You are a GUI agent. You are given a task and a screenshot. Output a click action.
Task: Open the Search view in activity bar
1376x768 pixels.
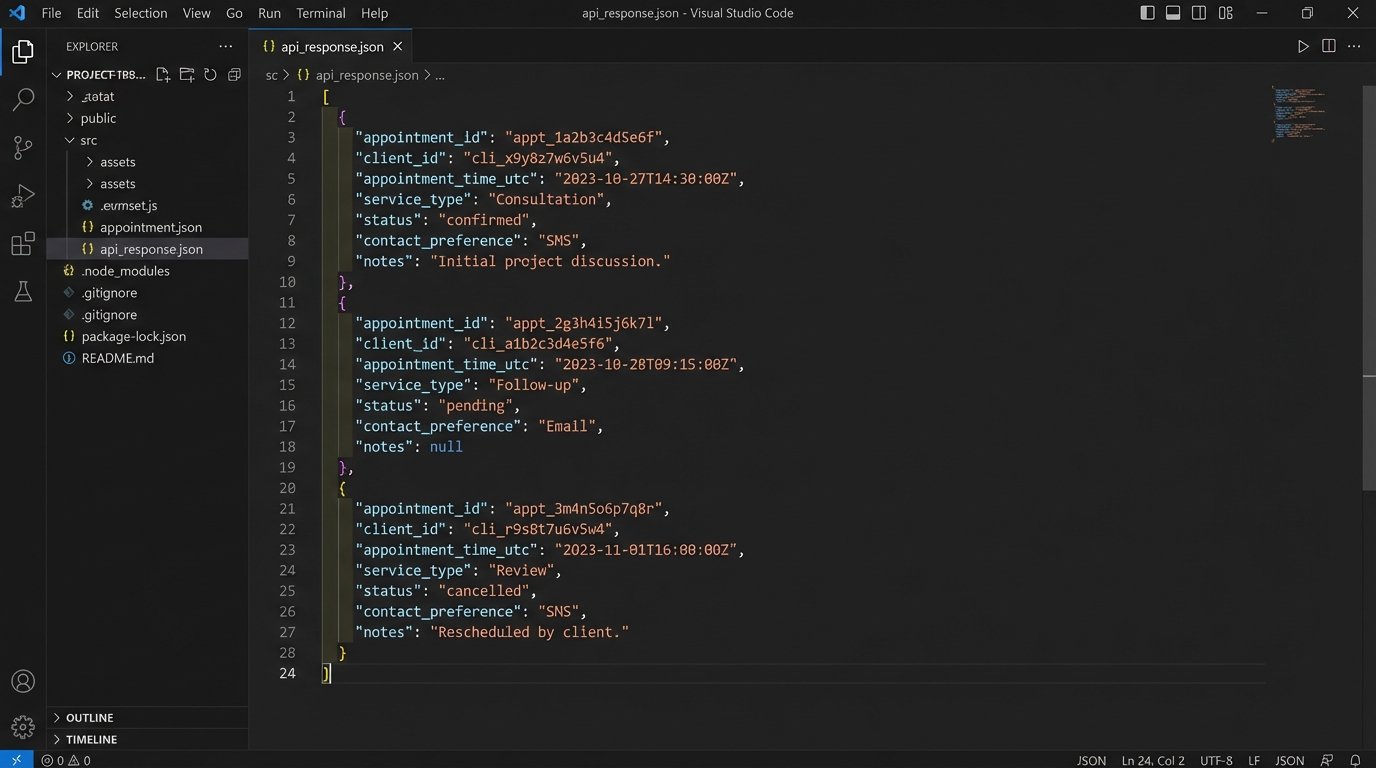22,100
